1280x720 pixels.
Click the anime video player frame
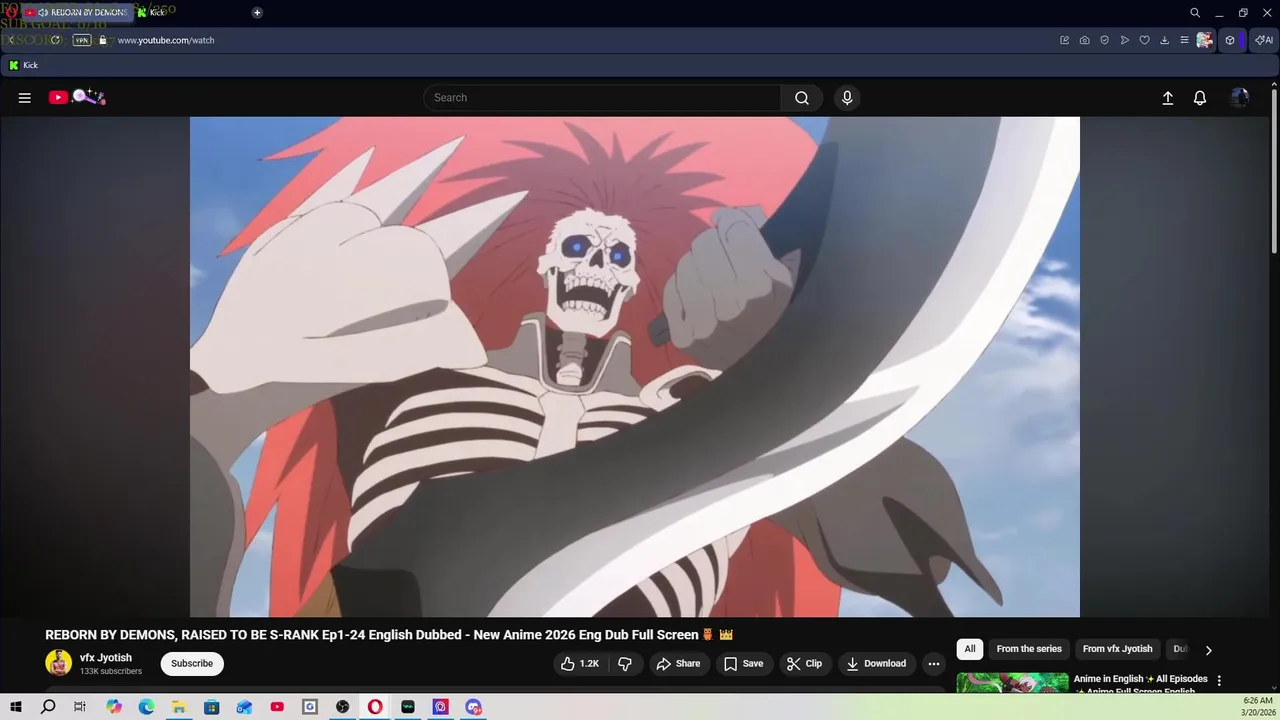coord(635,367)
